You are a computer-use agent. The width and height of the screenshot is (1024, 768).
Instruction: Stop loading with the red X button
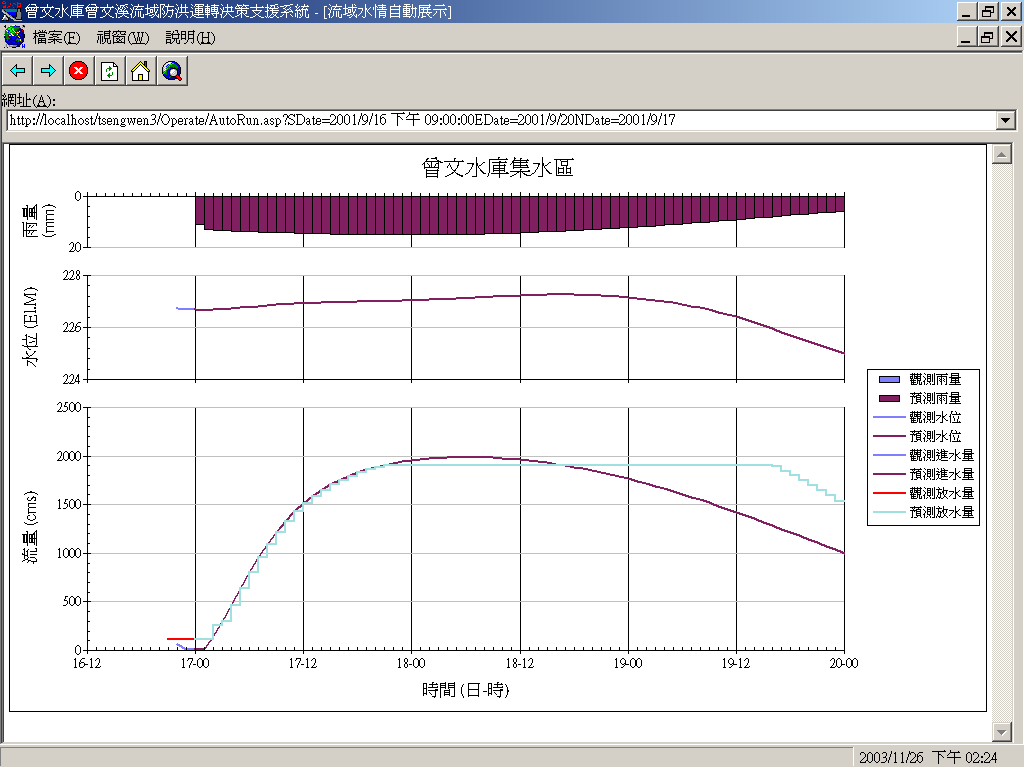point(79,71)
